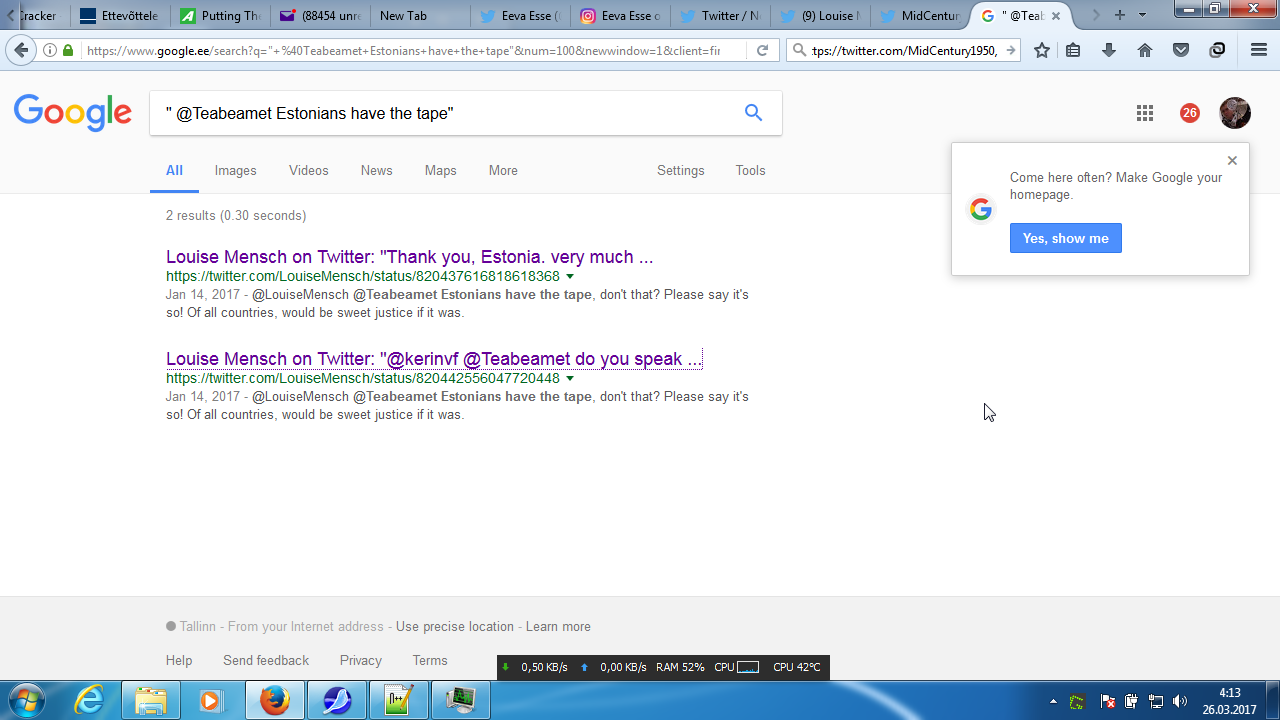Open the network tray icon
This screenshot has height=720, width=1280.
point(1156,701)
